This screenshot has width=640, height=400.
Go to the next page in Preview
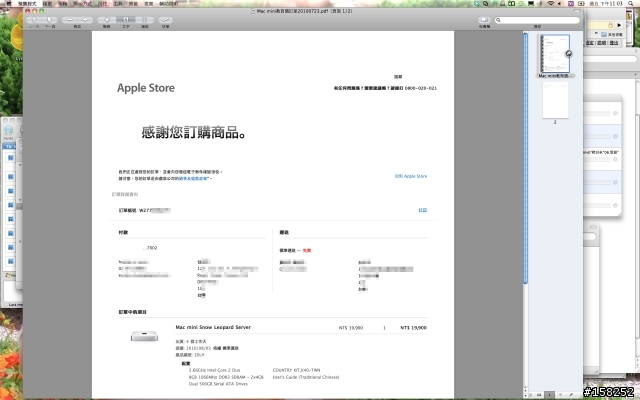50,20
